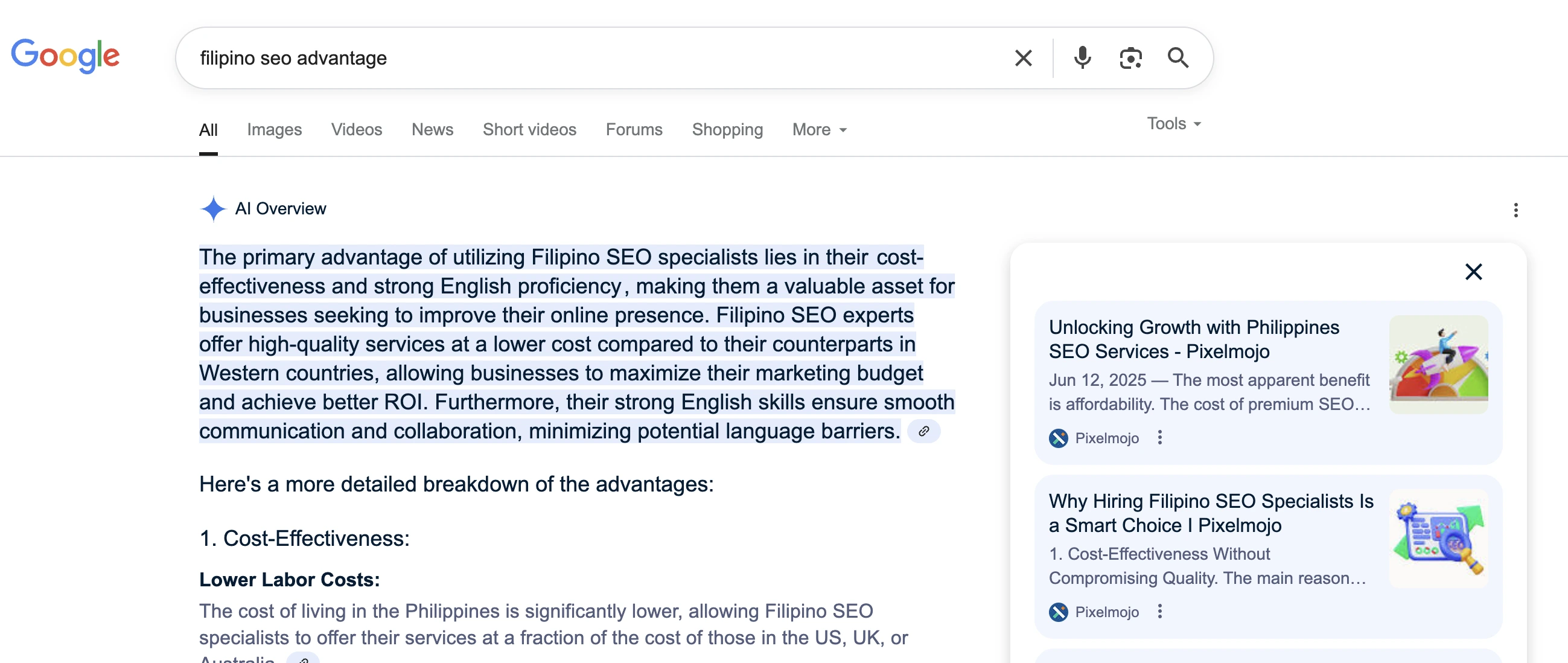This screenshot has height=663, width=1568.
Task: Click '1. Cost-Effectiveness:' heading
Action: click(x=304, y=538)
